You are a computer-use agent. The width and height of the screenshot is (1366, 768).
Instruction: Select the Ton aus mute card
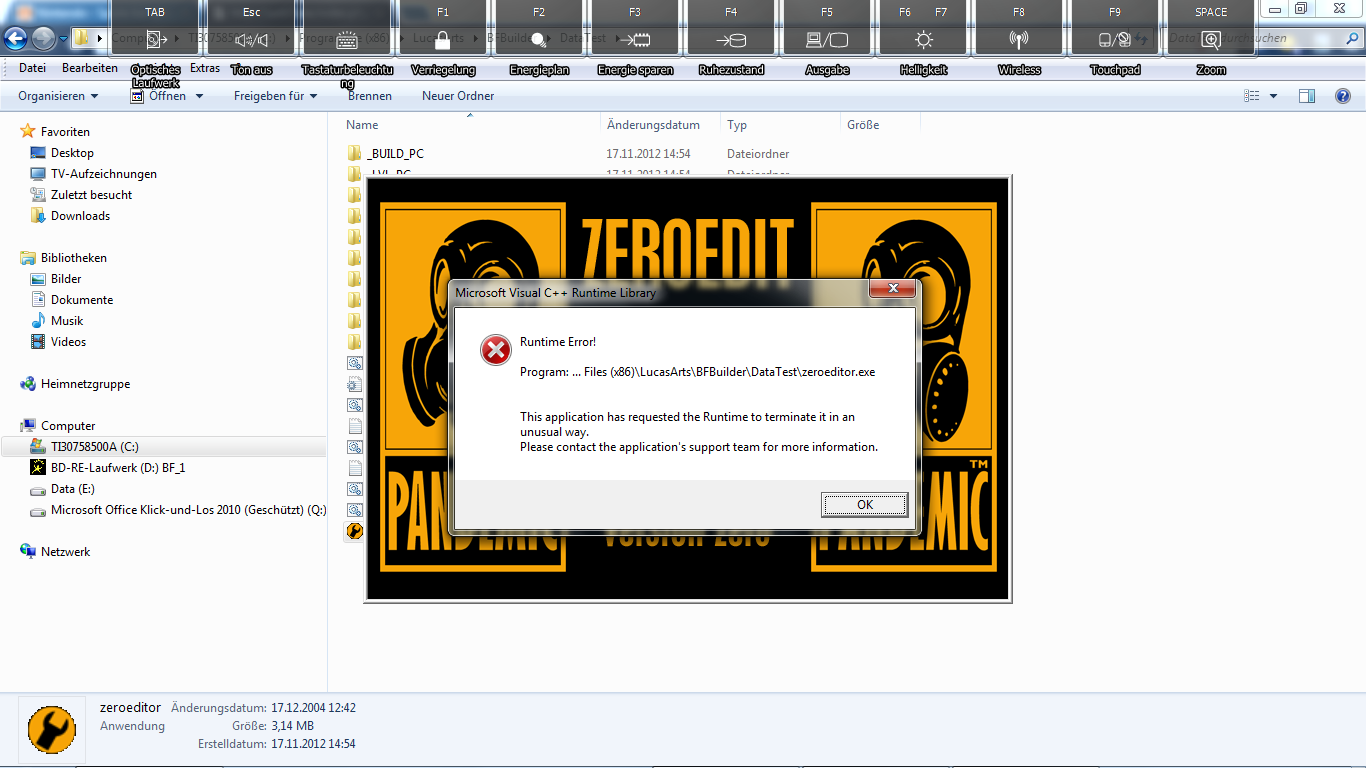pyautogui.click(x=252, y=28)
